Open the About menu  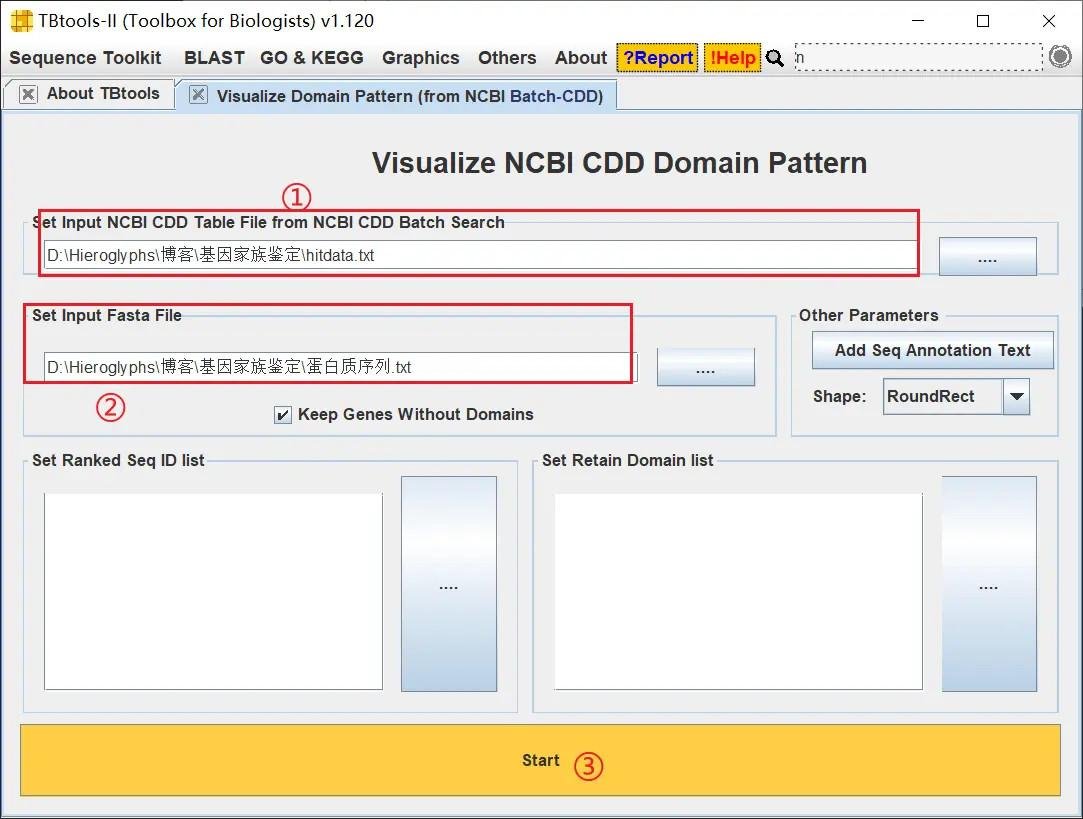click(581, 58)
